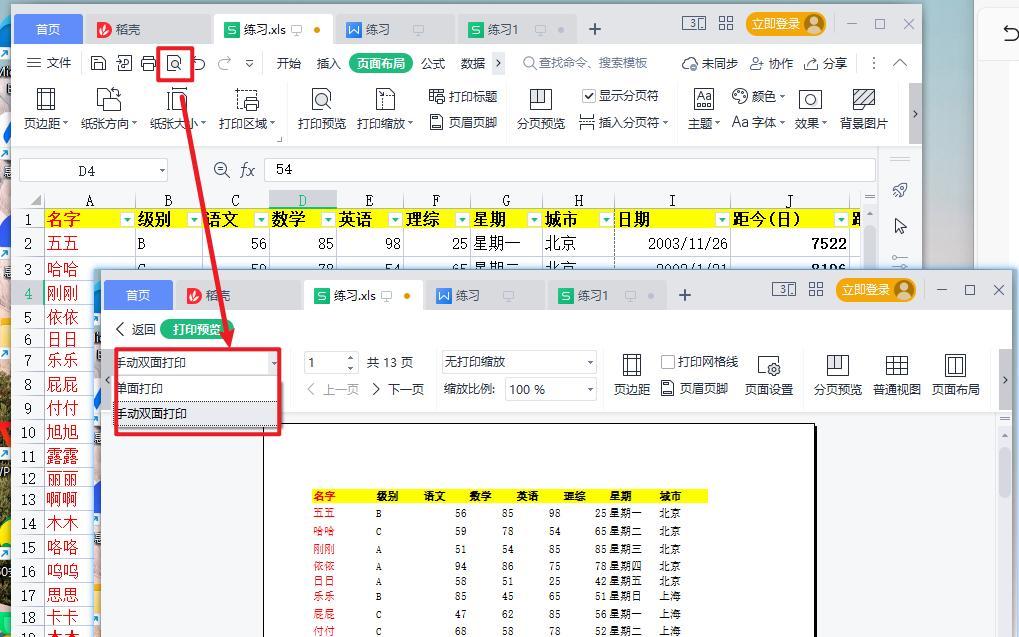Click 下一页 to view the next page
Image resolution: width=1019 pixels, height=637 pixels.
coord(398,389)
